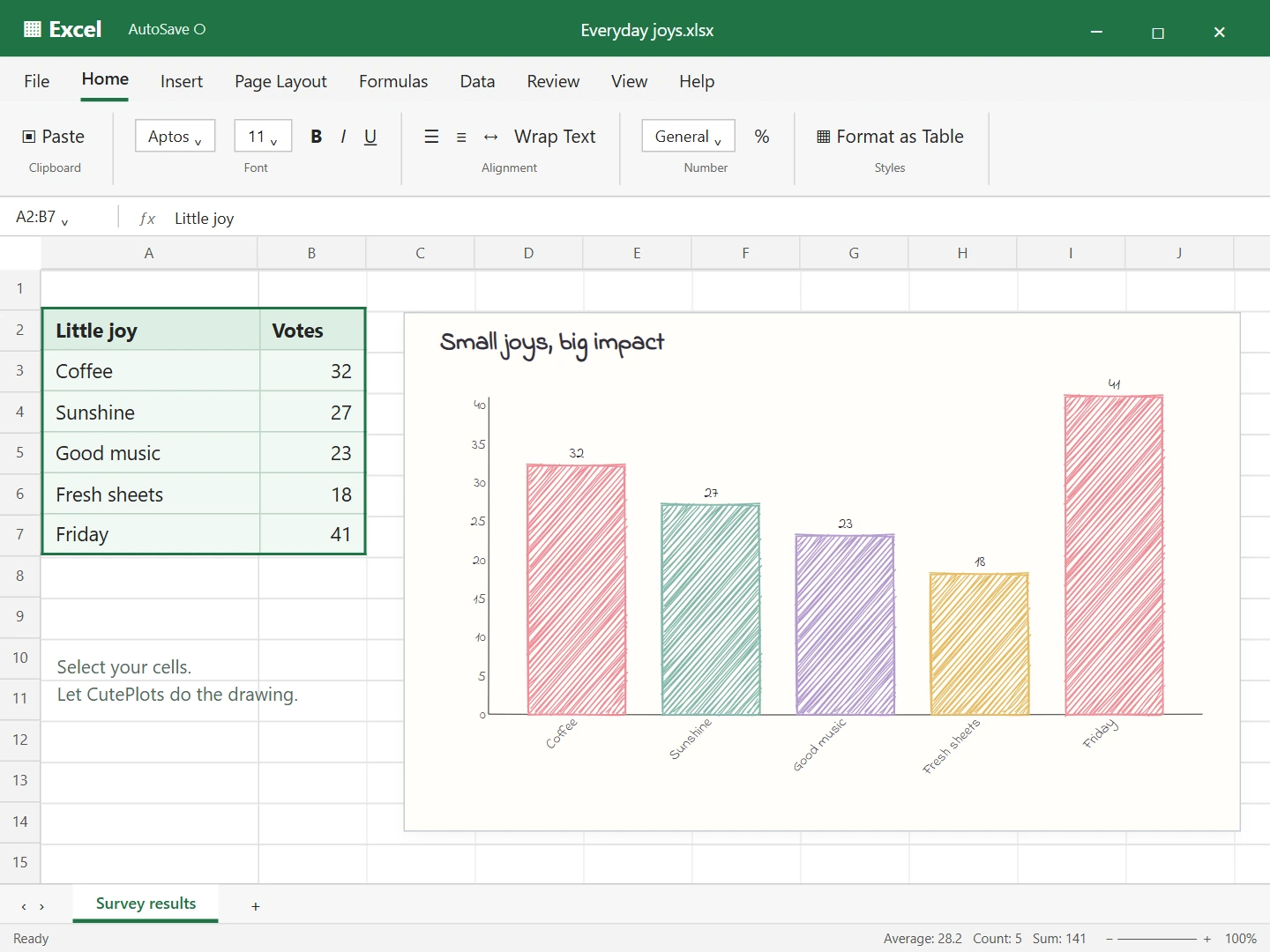Switch to the View tab
This screenshot has width=1270, height=952.
[629, 81]
